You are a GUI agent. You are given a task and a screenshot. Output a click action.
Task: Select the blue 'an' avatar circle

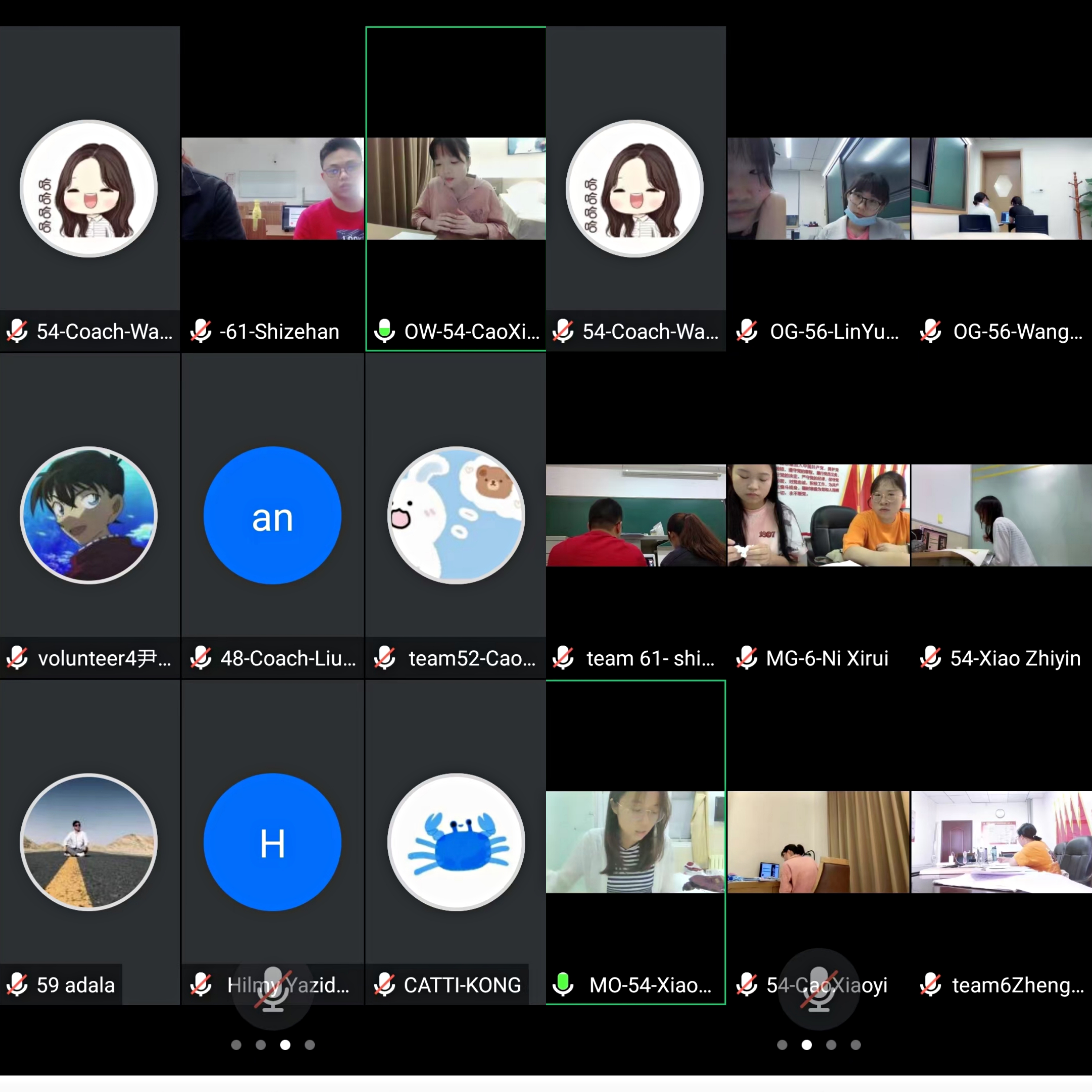click(x=272, y=515)
